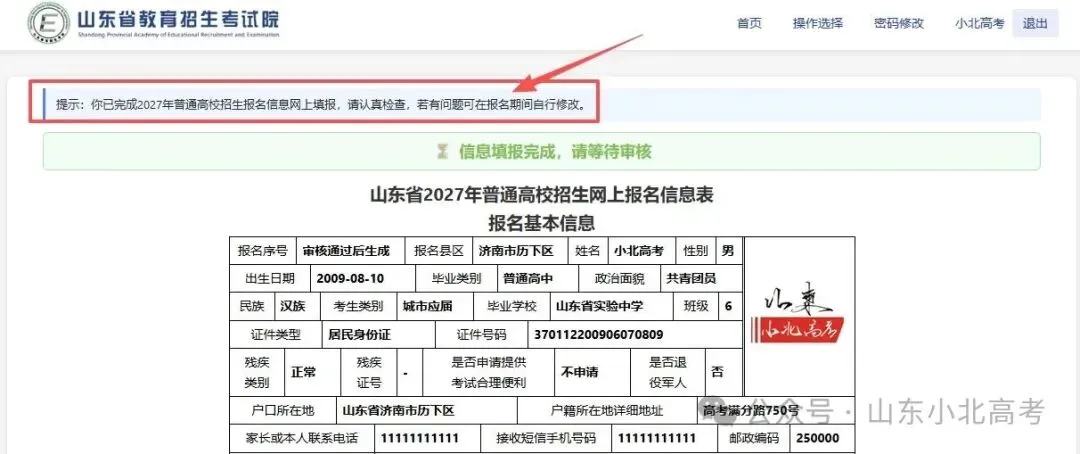Click the 户籍所在地详细地址 label cell

pyautogui.click(x=608, y=411)
